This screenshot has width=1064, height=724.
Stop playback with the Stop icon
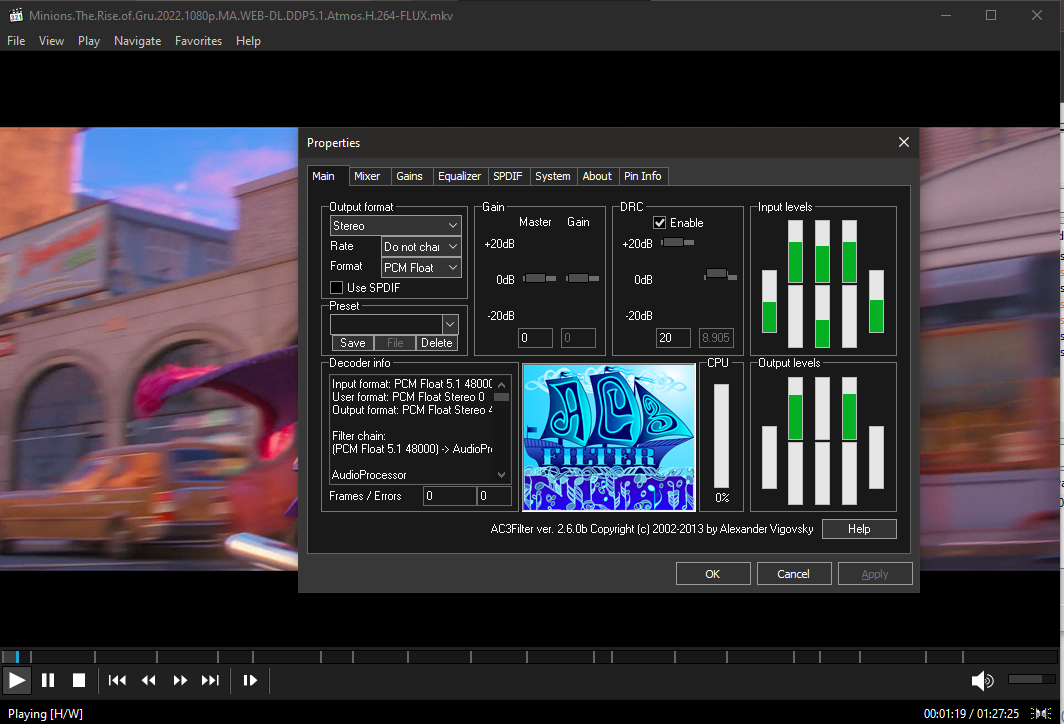tap(79, 680)
